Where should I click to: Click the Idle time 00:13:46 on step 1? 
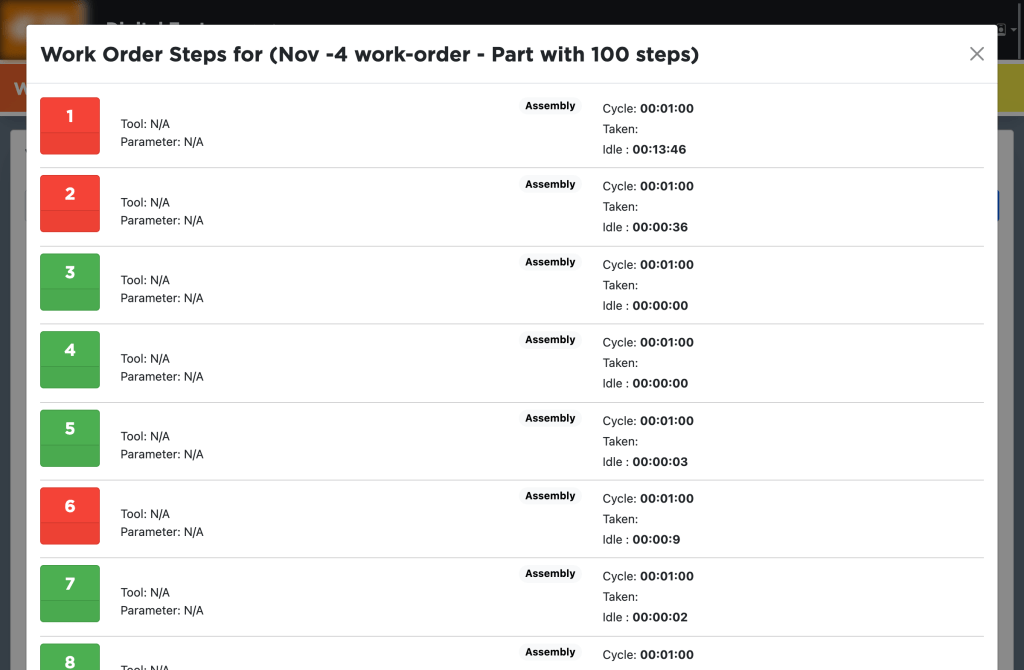coord(646,149)
